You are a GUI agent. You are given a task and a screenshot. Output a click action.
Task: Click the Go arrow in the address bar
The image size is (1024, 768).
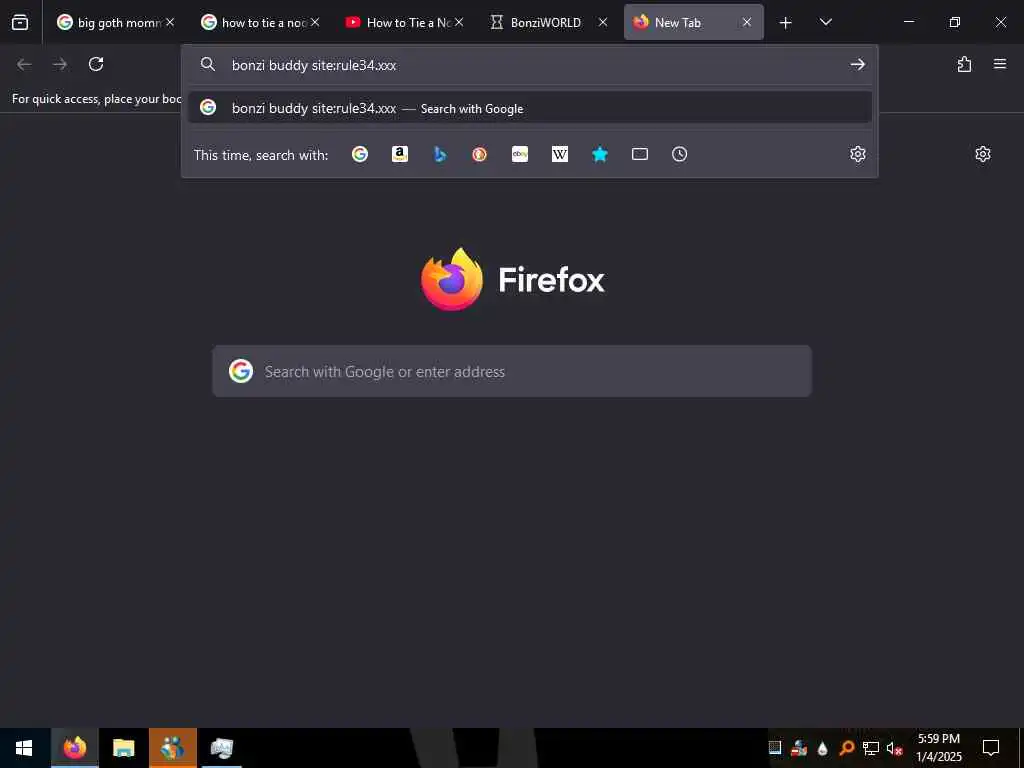(857, 65)
